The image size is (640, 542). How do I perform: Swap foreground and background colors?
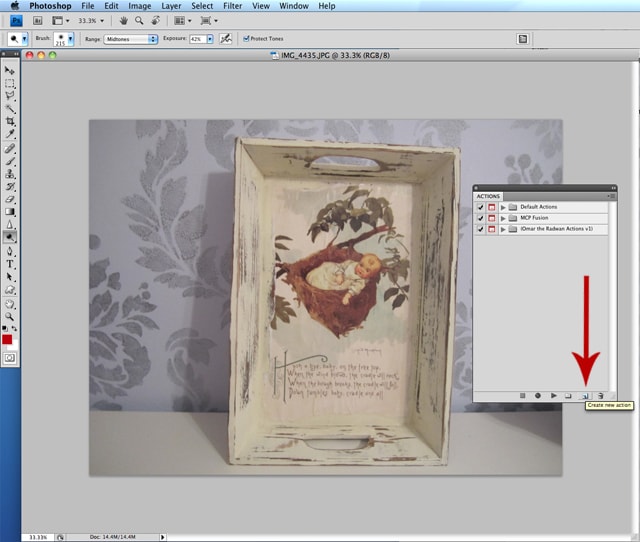pos(14,328)
